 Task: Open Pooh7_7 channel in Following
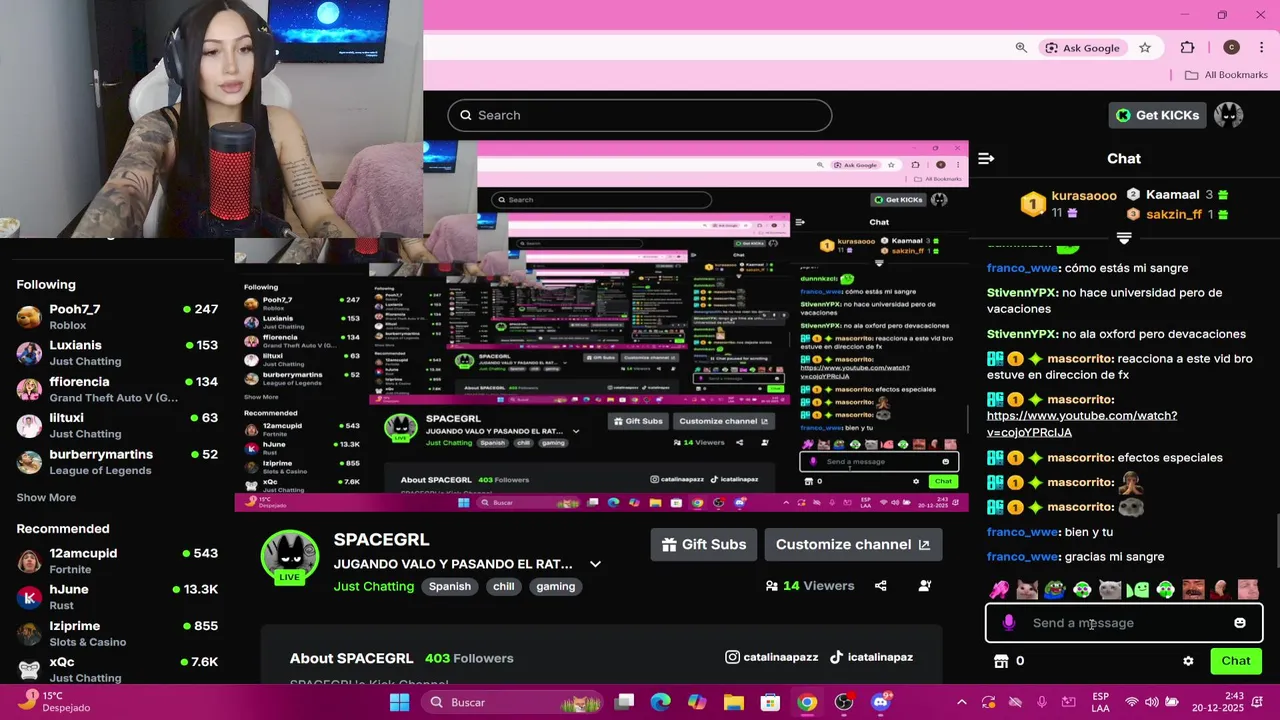[x=117, y=317]
